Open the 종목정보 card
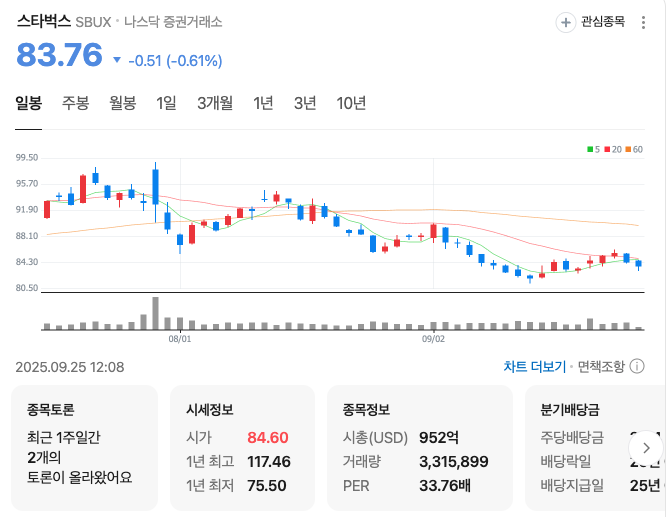 tap(420, 447)
